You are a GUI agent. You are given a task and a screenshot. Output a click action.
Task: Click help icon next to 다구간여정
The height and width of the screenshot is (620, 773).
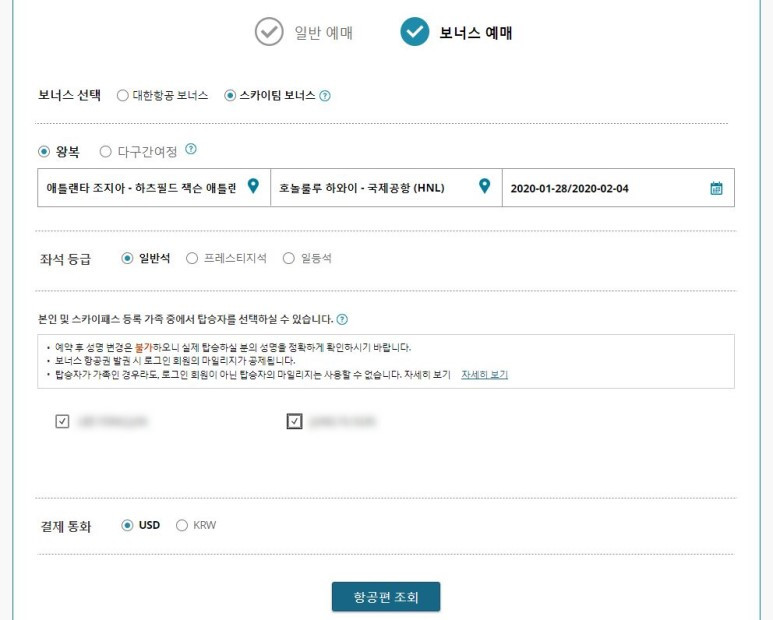(191, 149)
